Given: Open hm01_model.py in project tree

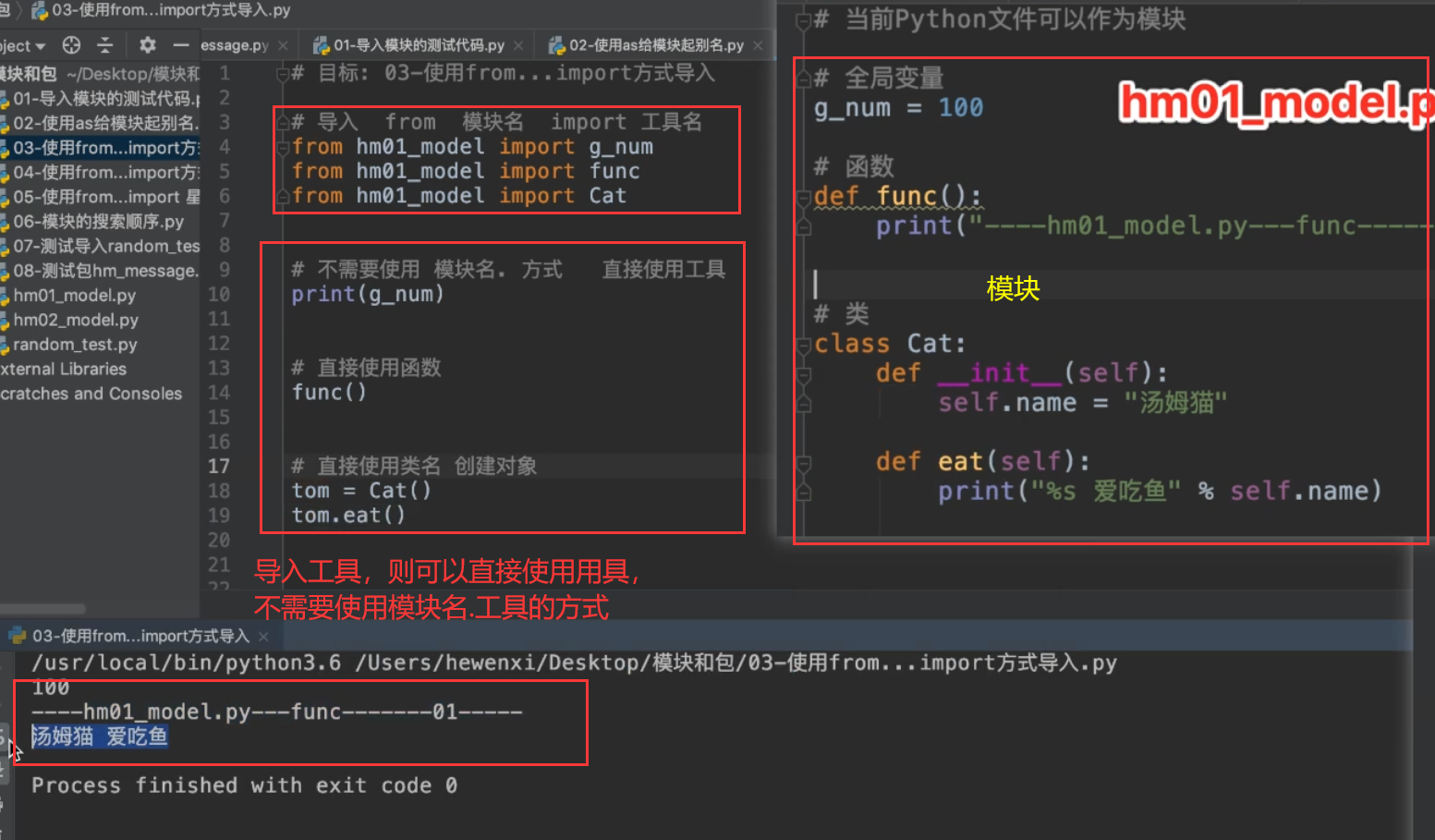Looking at the screenshot, I should [x=74, y=296].
